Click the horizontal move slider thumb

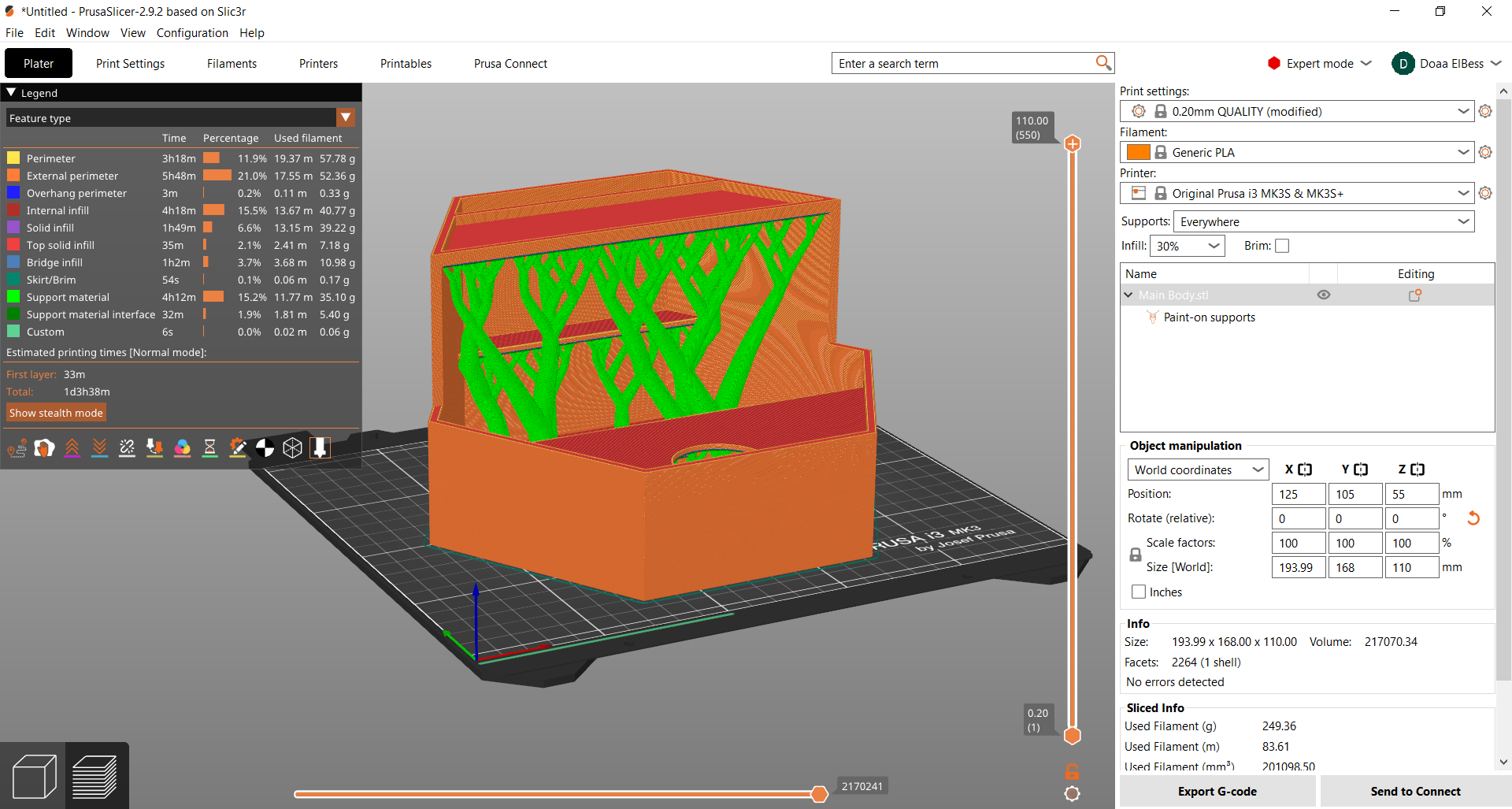(819, 794)
